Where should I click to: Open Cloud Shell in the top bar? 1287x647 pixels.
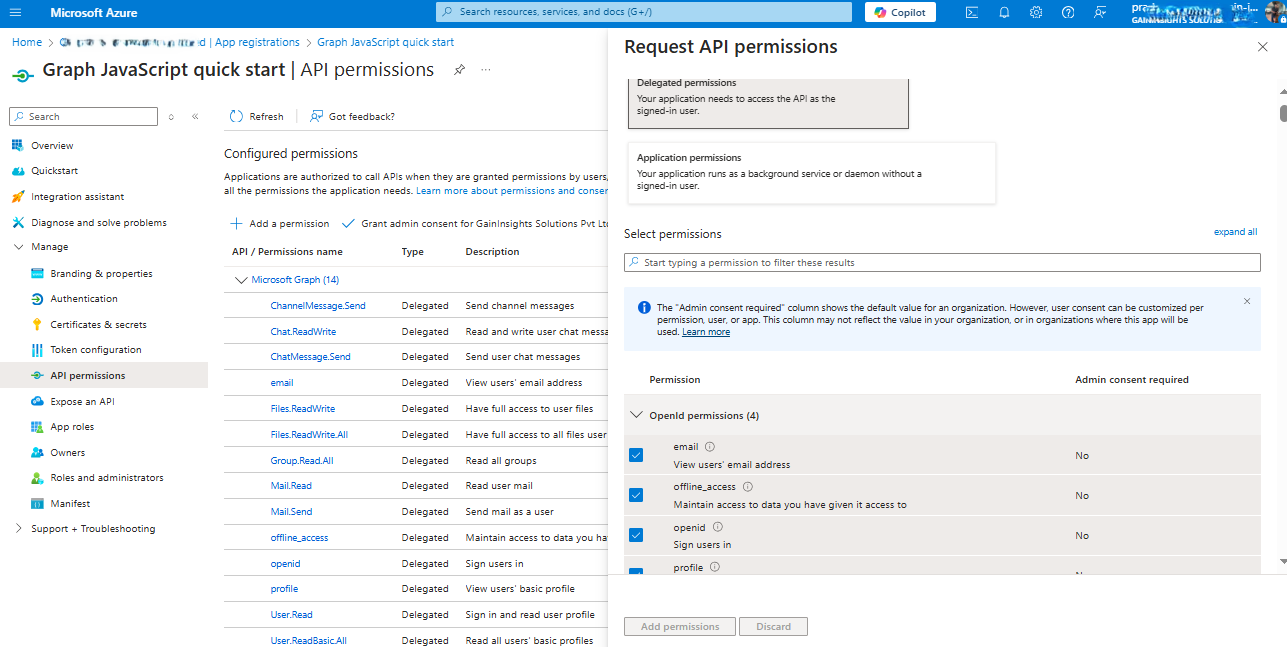click(x=971, y=12)
